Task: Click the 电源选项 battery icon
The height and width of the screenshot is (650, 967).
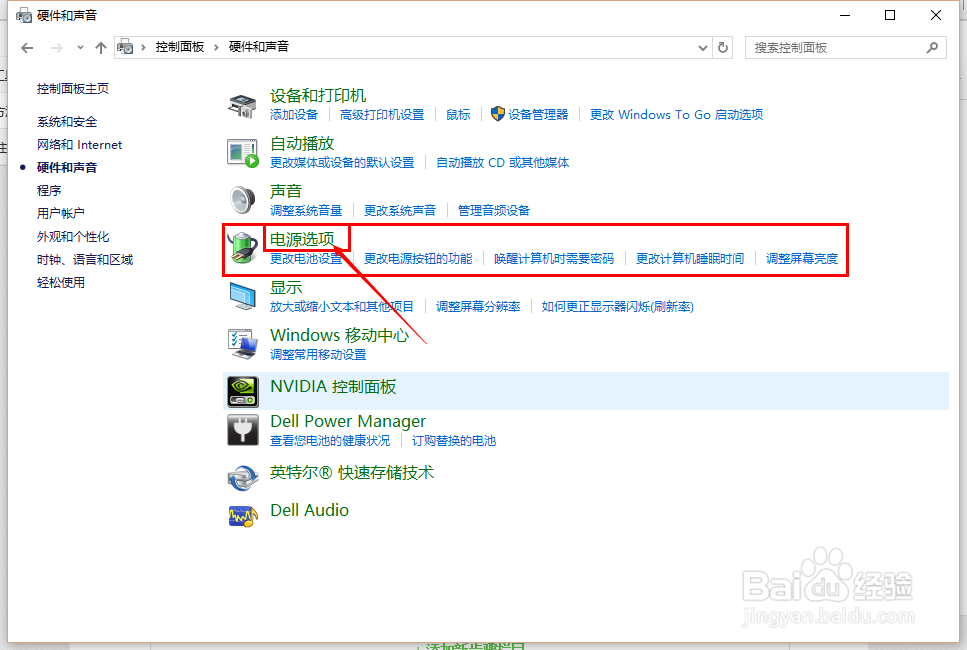Action: (242, 245)
